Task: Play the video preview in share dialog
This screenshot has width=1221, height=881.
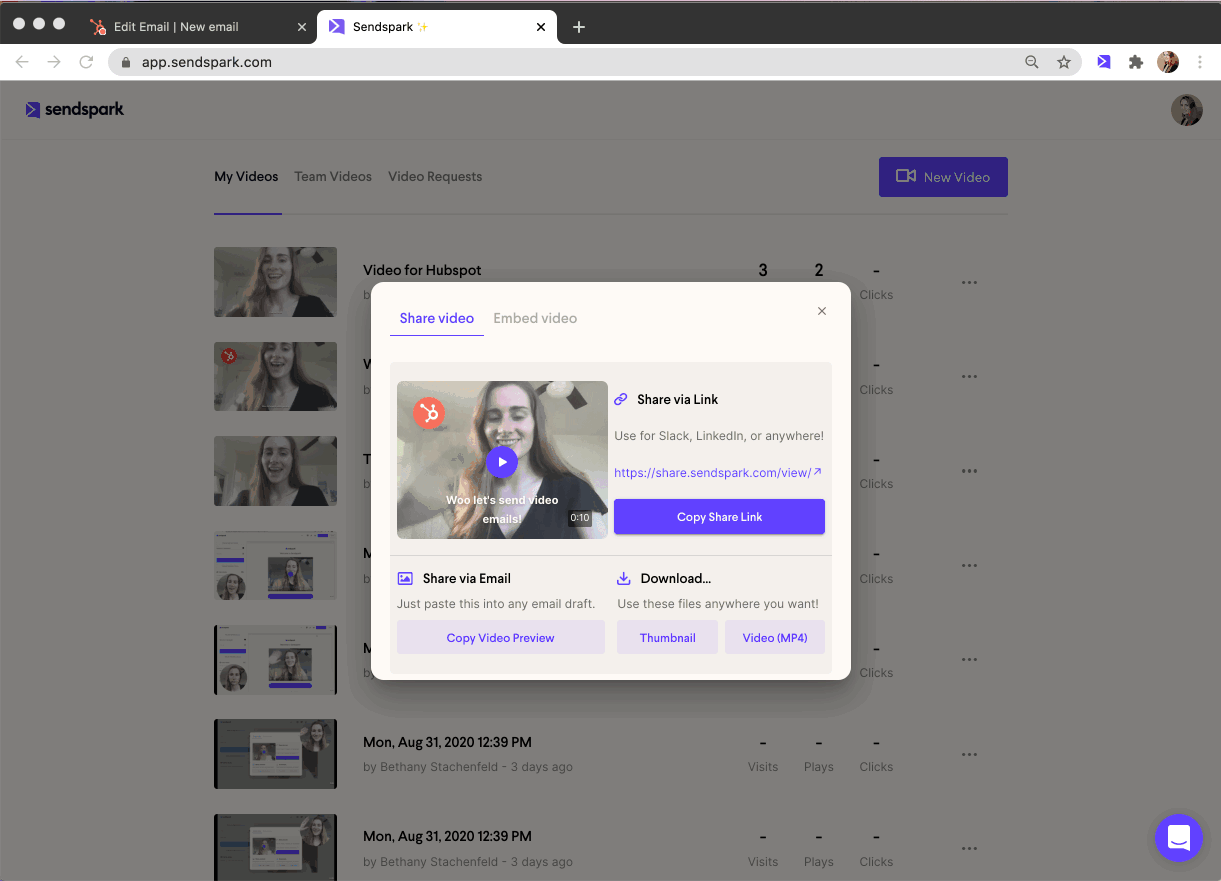Action: point(502,461)
